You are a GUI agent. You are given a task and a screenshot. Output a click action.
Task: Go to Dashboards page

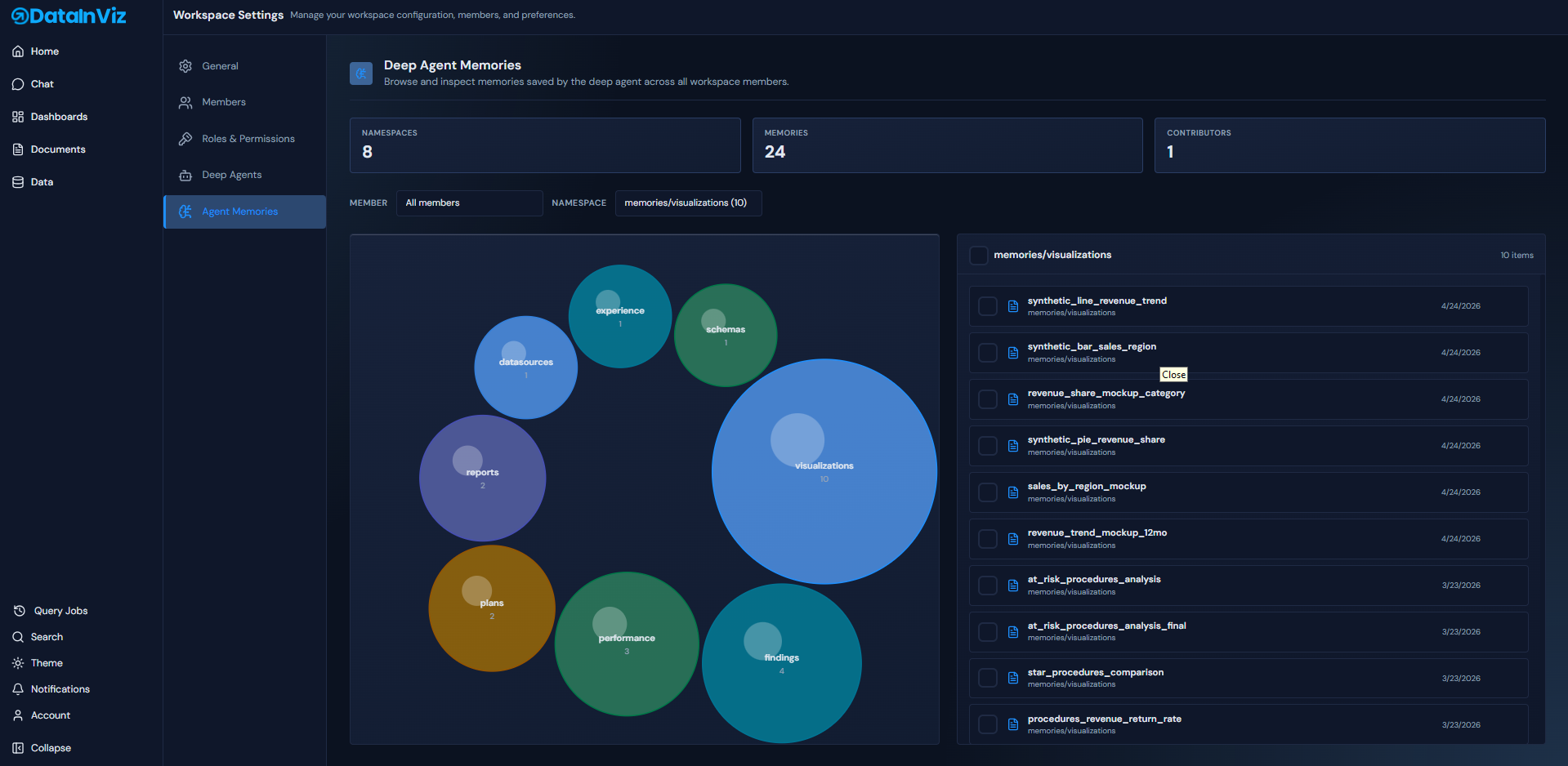[x=59, y=117]
